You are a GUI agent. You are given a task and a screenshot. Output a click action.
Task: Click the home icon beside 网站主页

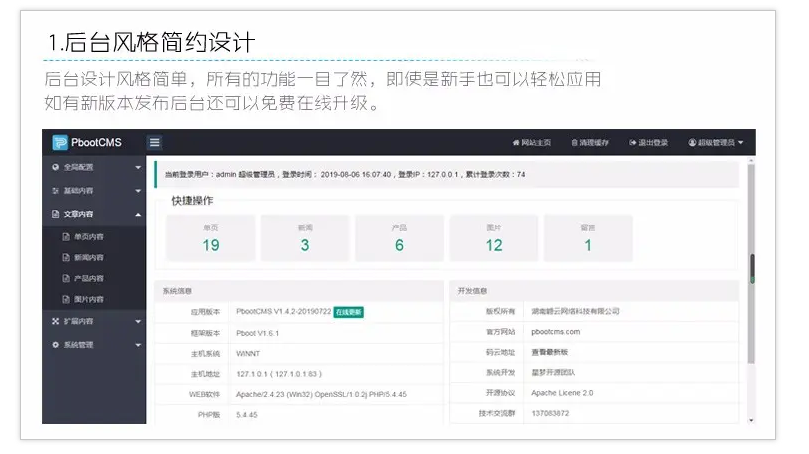pos(515,143)
